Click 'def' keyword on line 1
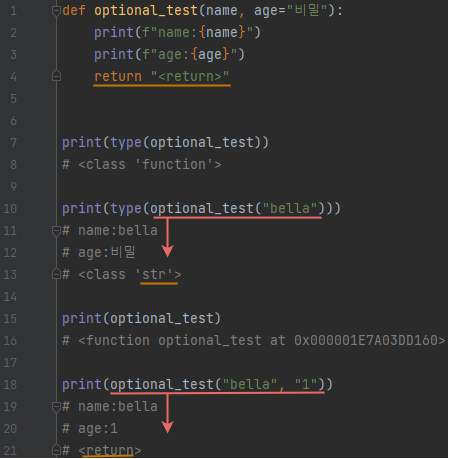 pyautogui.click(x=74, y=11)
